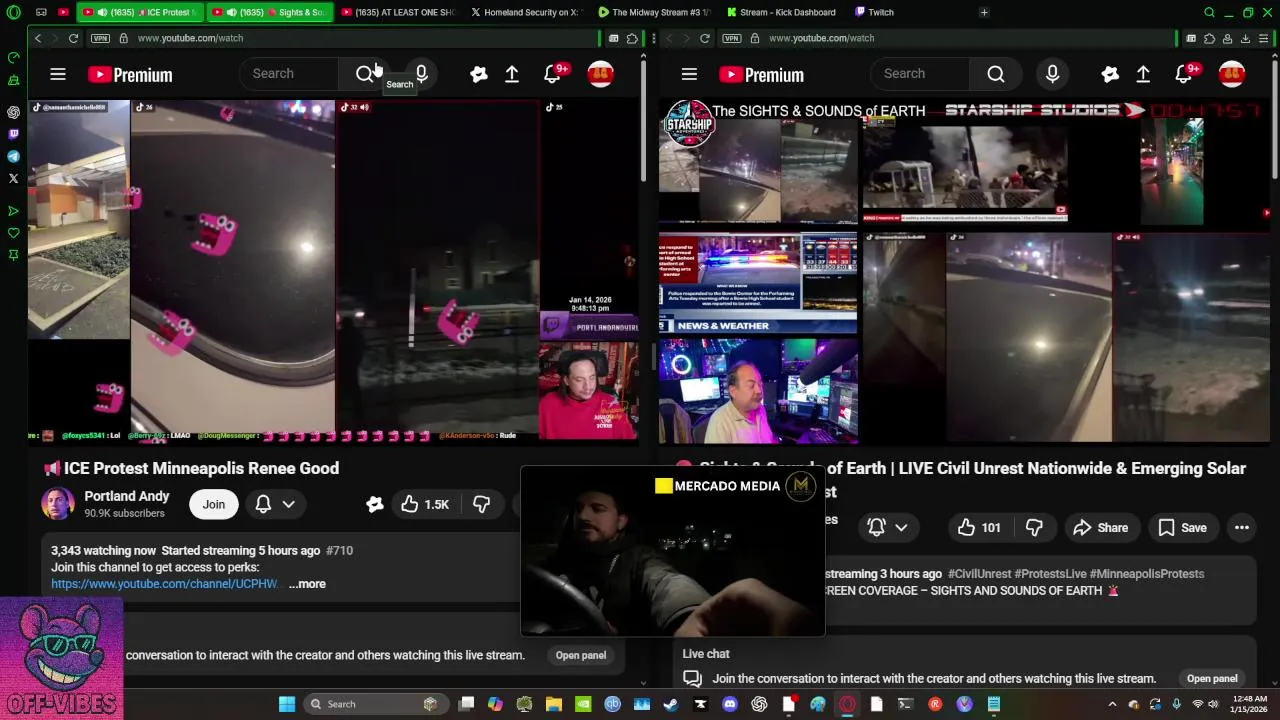1280x720 pixels.
Task: Click the left YouTube Premium logo
Action: pos(130,75)
